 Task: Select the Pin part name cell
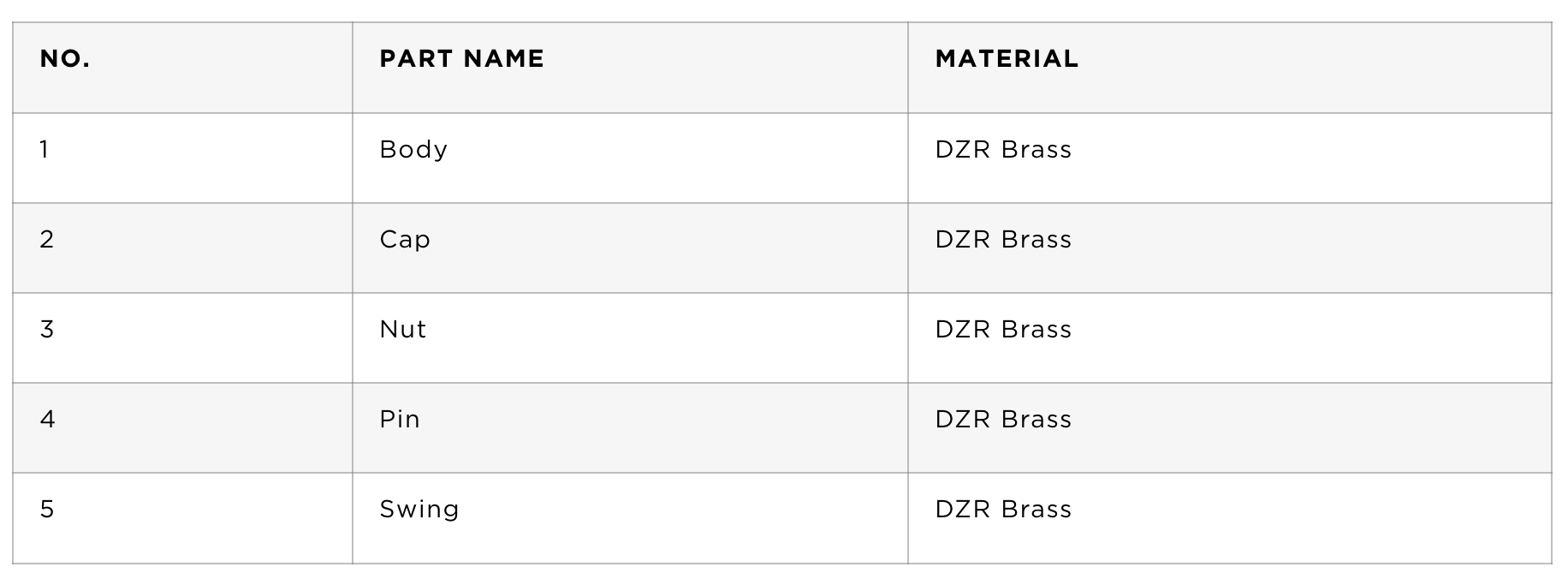[630, 427]
